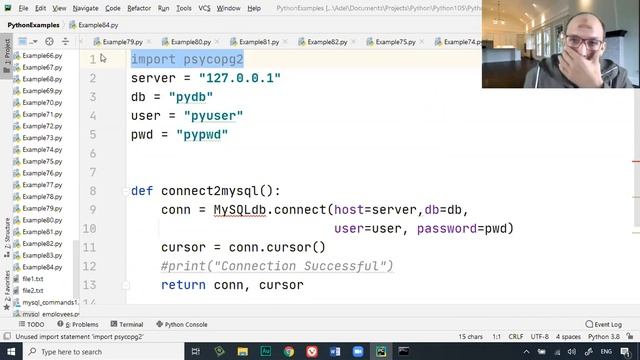The image size is (640, 360).
Task: Open the Tools menu
Action: [x=184, y=8]
